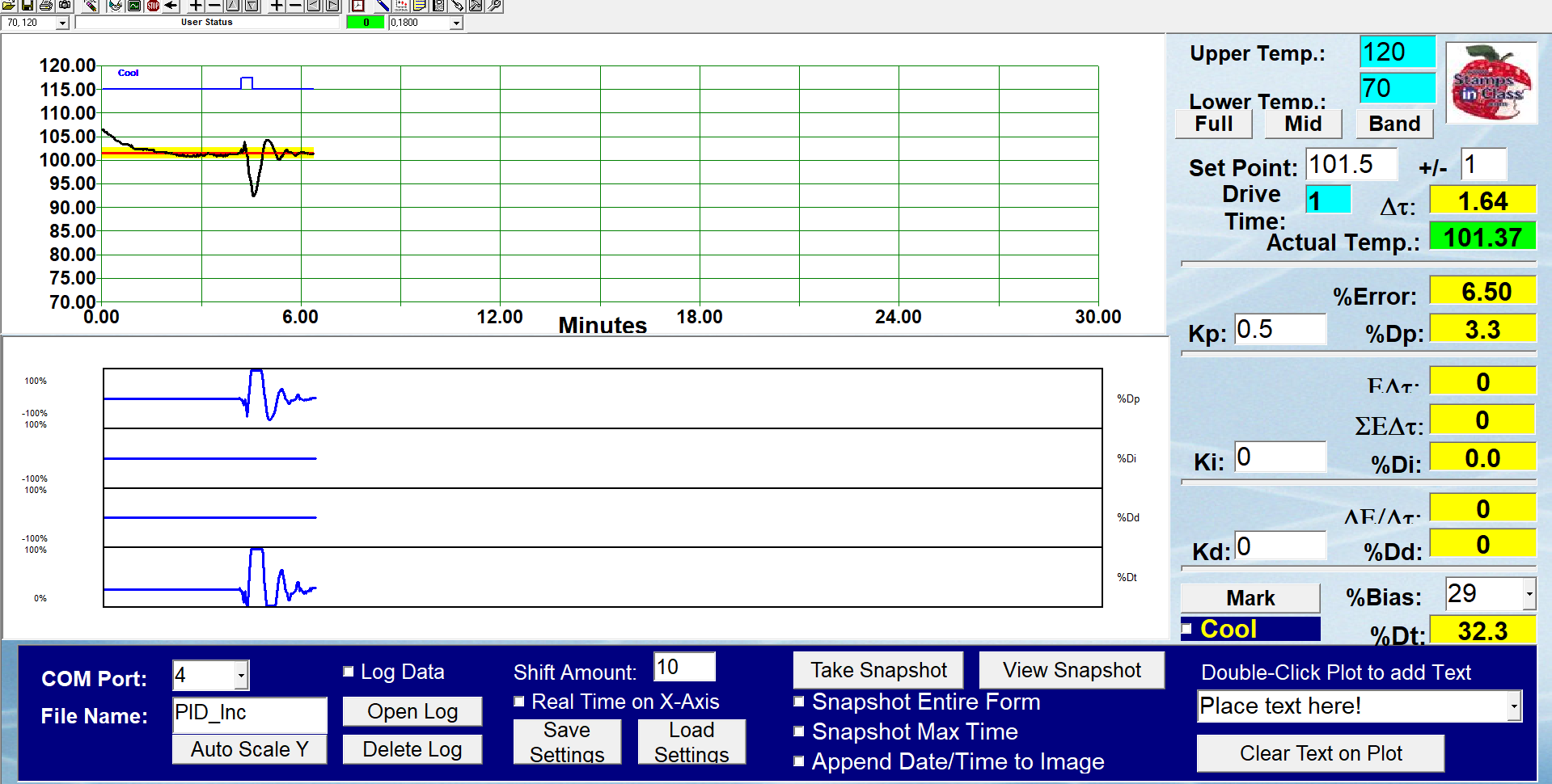Click the Lower Temp field showing 70
The height and width of the screenshot is (784, 1552).
[x=1398, y=88]
